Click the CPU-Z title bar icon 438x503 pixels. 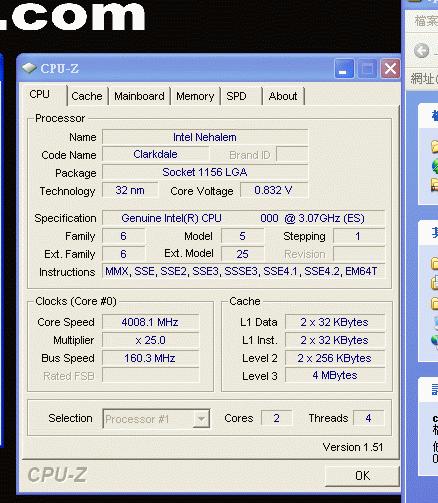(29, 68)
